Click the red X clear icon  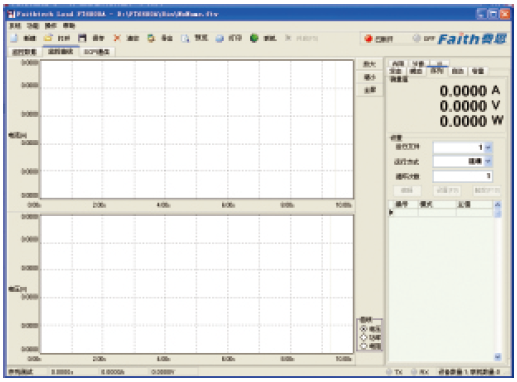(117, 38)
